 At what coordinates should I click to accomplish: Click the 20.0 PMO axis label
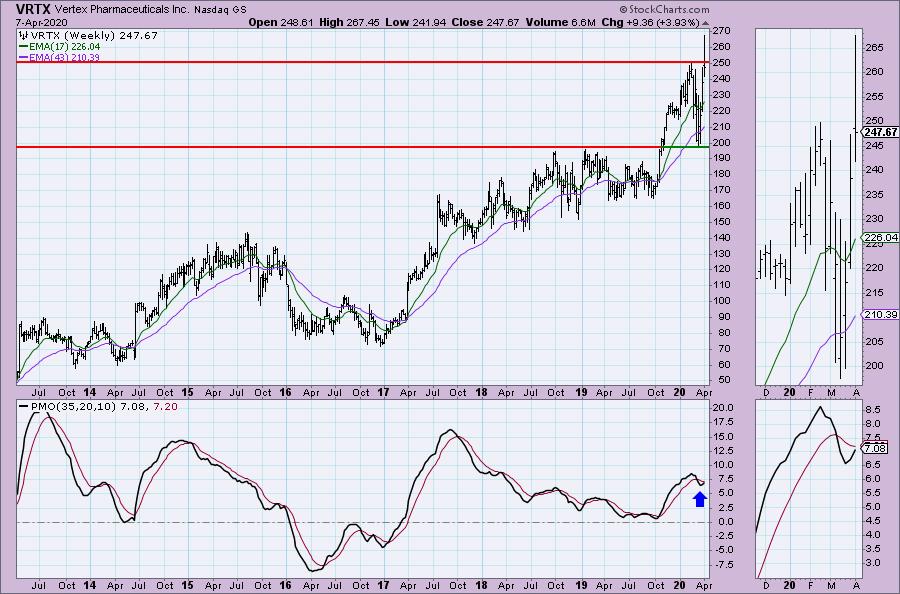click(x=722, y=408)
